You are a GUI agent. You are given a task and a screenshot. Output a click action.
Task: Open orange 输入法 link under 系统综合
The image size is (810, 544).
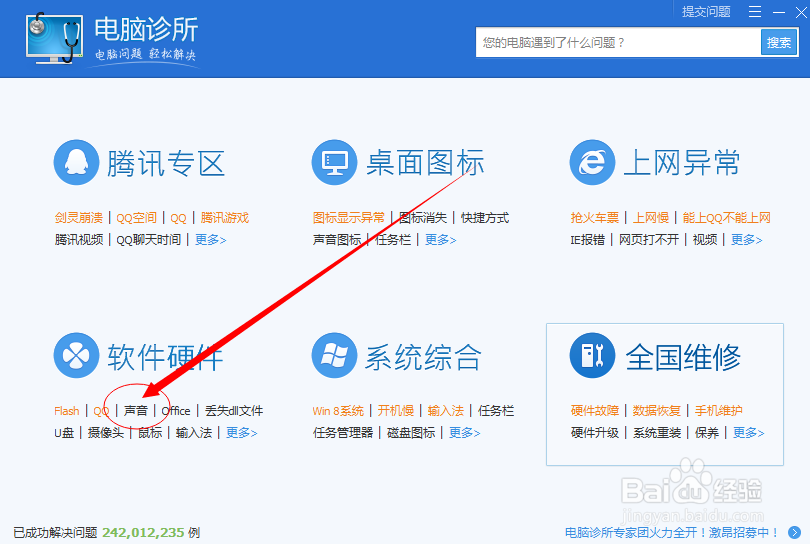point(445,411)
